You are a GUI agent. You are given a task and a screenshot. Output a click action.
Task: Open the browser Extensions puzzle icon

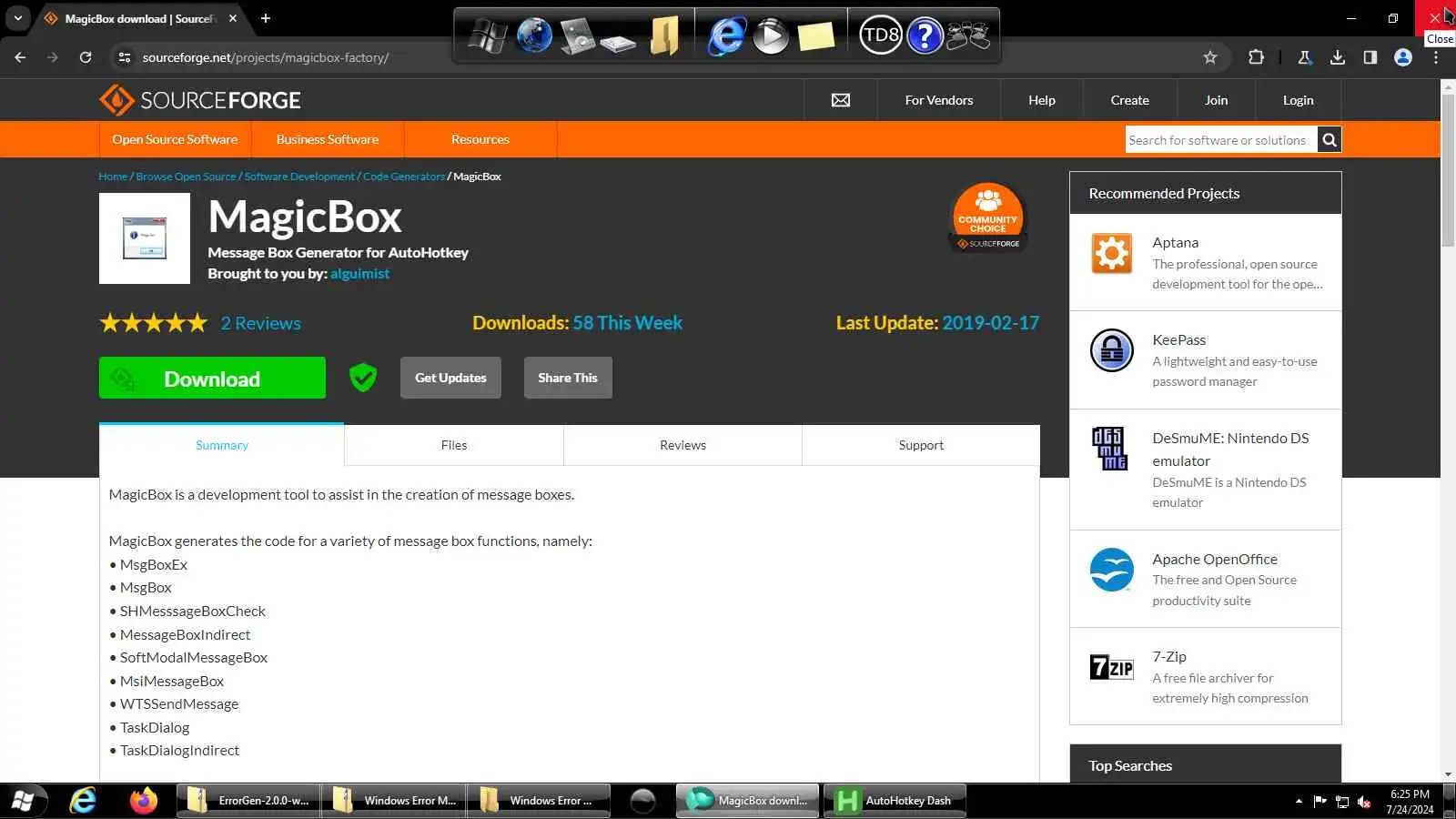pos(1256,57)
